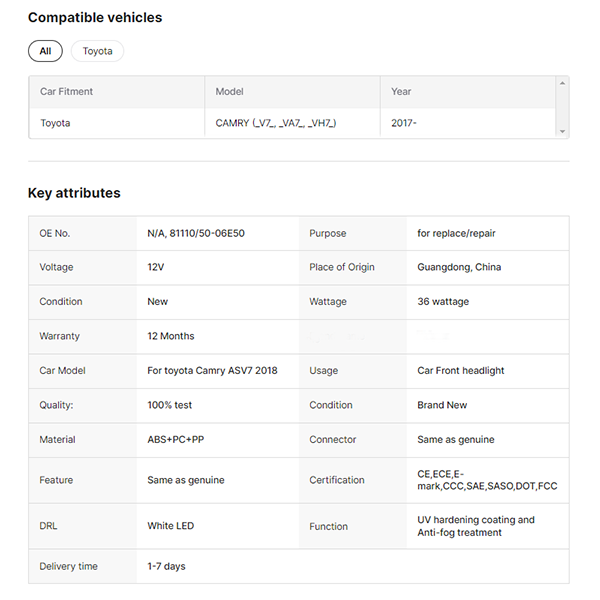Select the Toyota filter tab
The width and height of the screenshot is (600, 600).
tap(97, 51)
